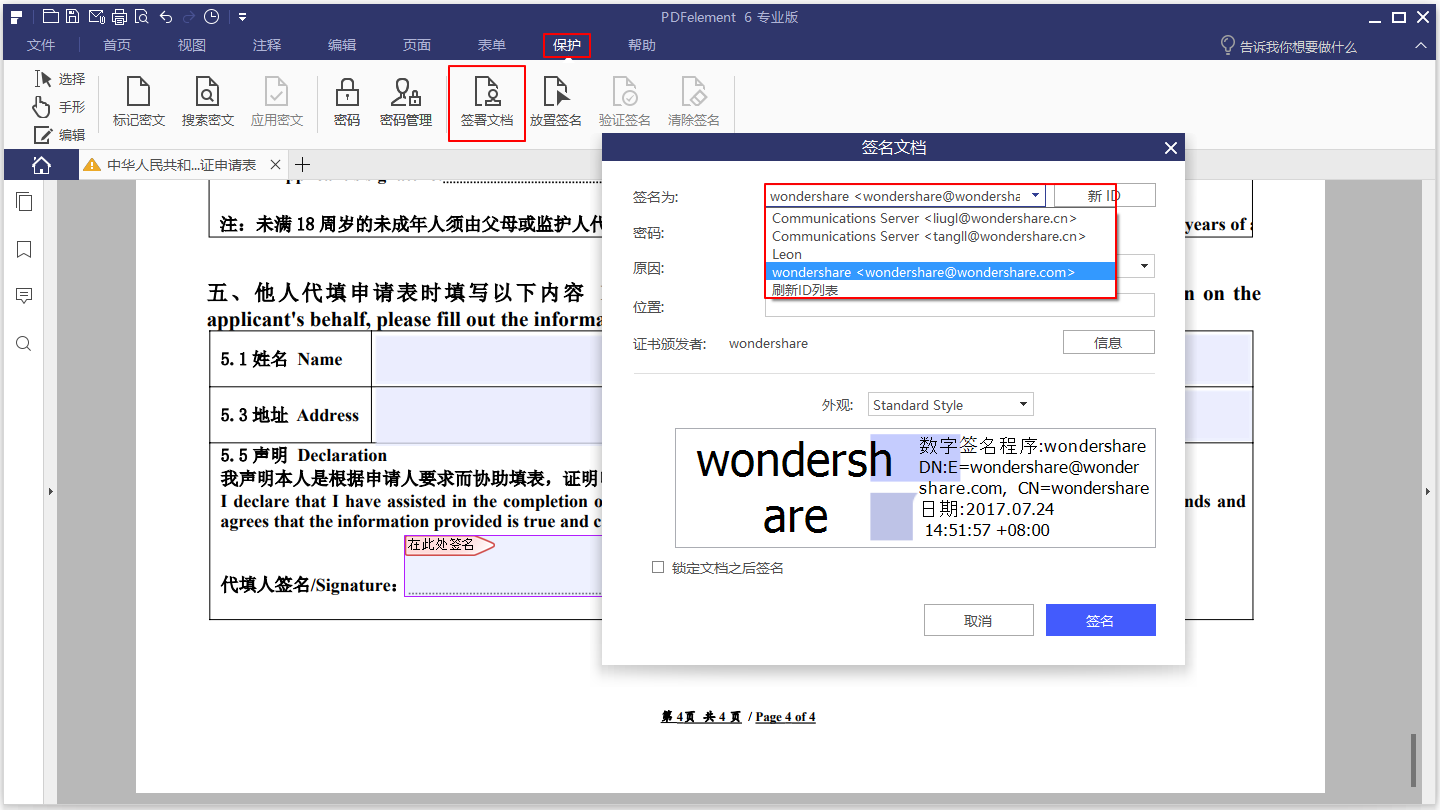Go to the home start page icon
Image resolution: width=1440 pixels, height=810 pixels.
click(41, 165)
